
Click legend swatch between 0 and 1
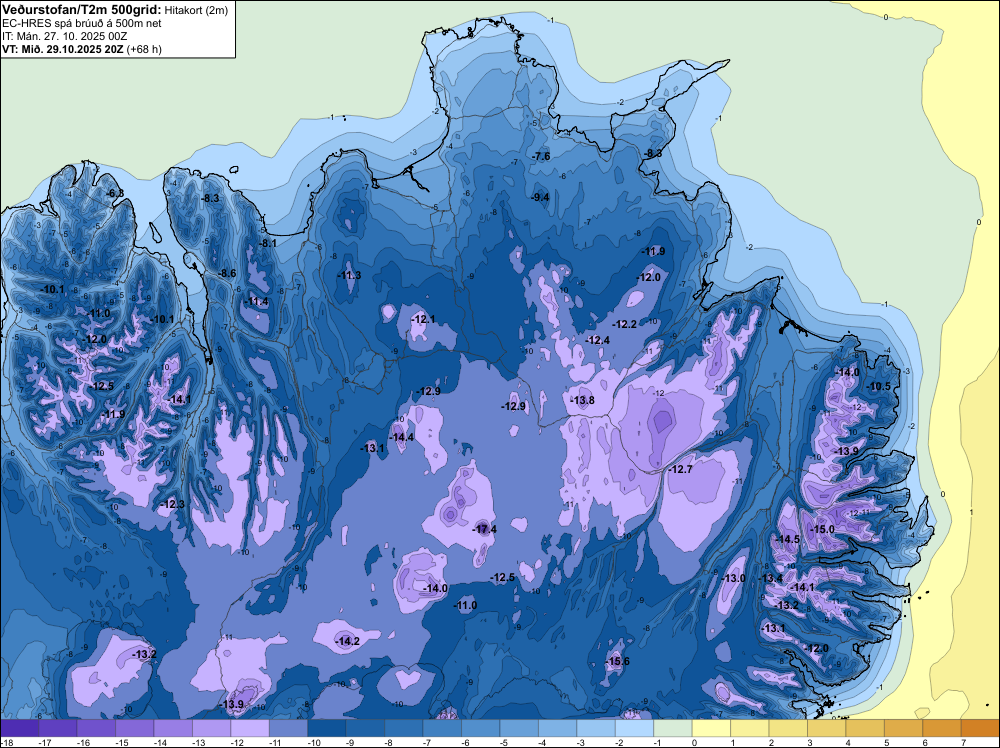tap(711, 728)
